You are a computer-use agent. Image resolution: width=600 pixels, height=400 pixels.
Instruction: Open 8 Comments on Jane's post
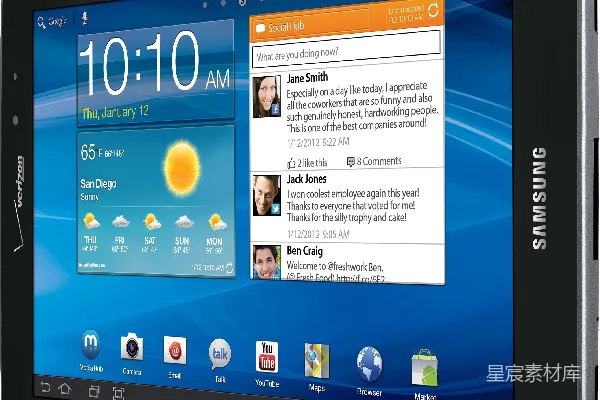click(374, 161)
